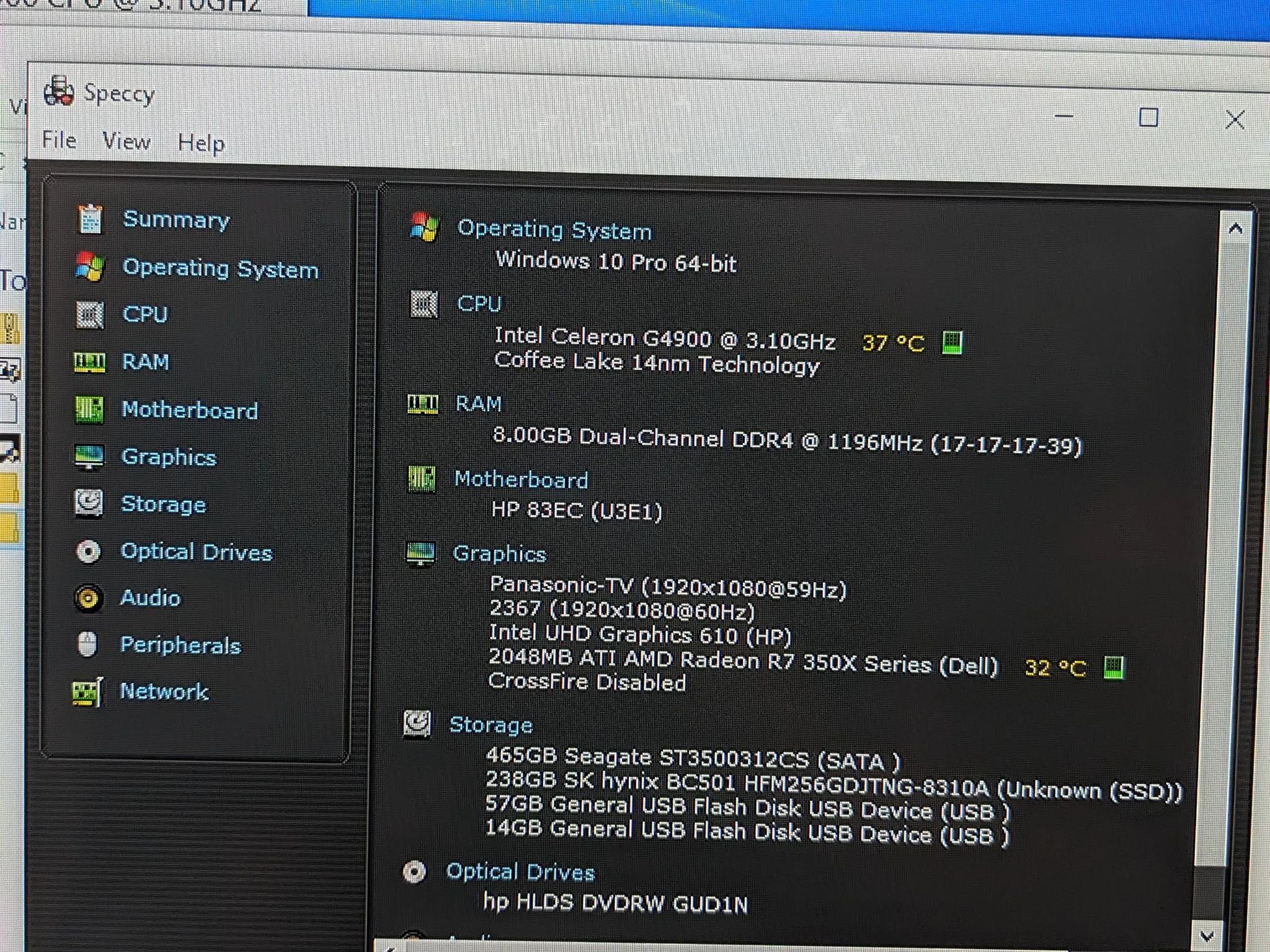Click the CPU chip icon in sidebar
The height and width of the screenshot is (952, 1270).
click(90, 315)
